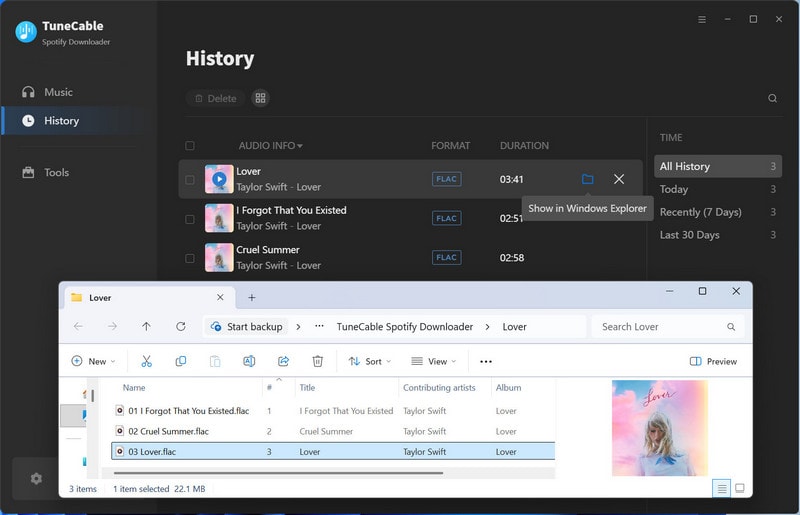Screen dimensions: 800x515
Task: Expand the AUDIO INFO sort dropdown
Action: click(x=299, y=146)
